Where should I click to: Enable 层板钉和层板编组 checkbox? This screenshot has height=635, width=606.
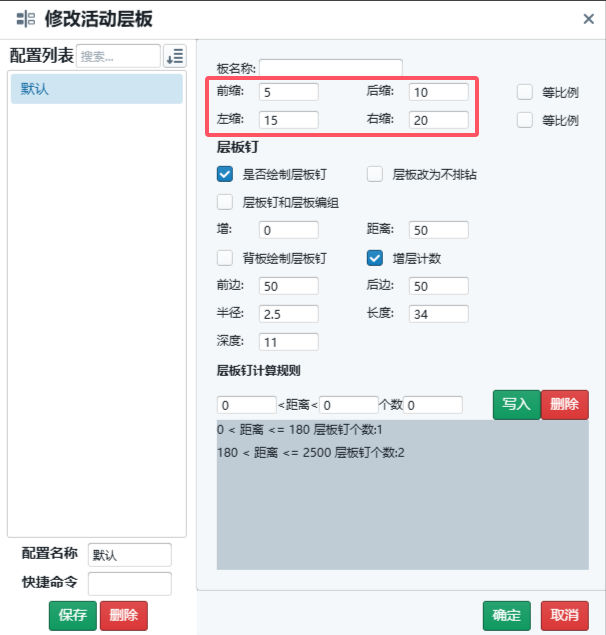(225, 202)
